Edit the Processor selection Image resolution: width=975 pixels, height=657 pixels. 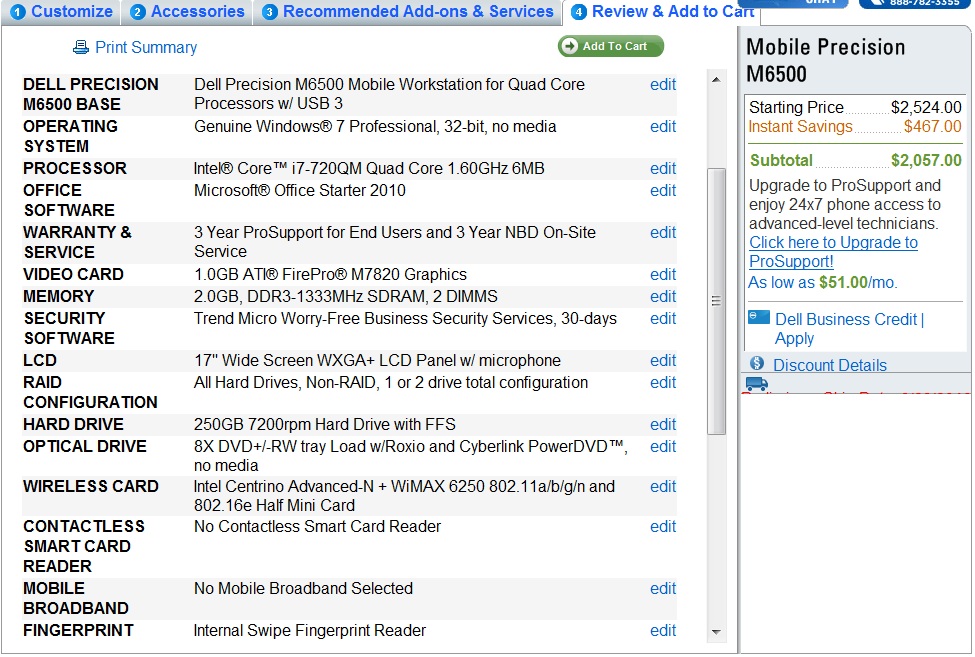[663, 168]
